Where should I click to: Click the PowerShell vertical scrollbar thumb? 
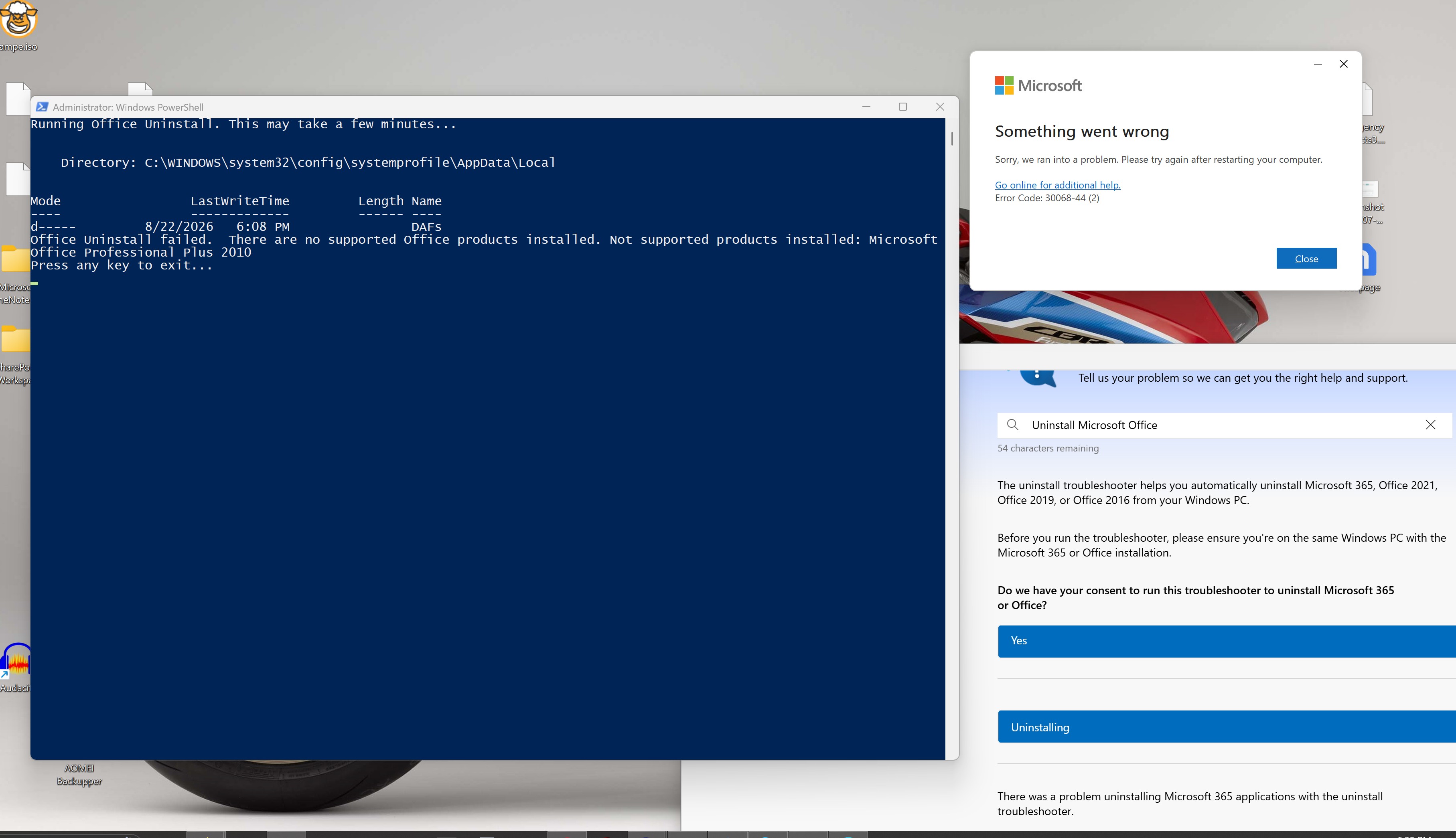point(952,139)
